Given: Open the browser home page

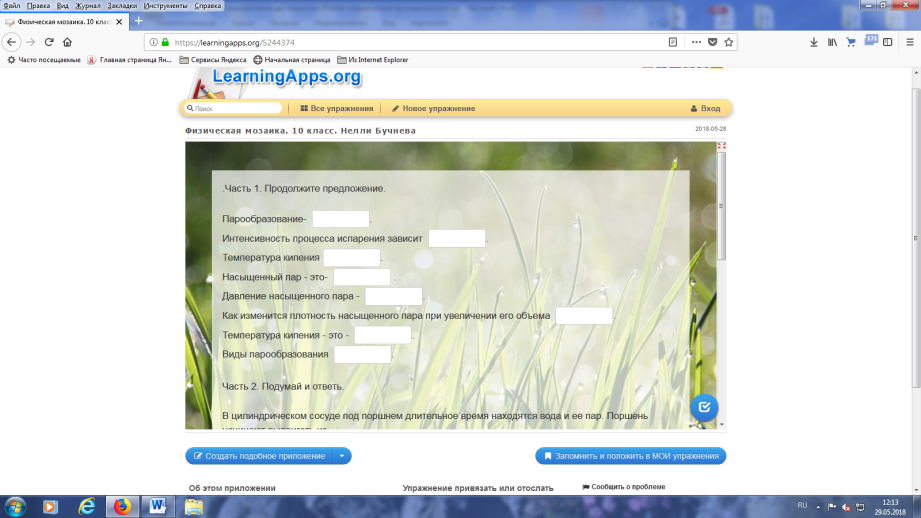Looking at the screenshot, I should (68, 42).
